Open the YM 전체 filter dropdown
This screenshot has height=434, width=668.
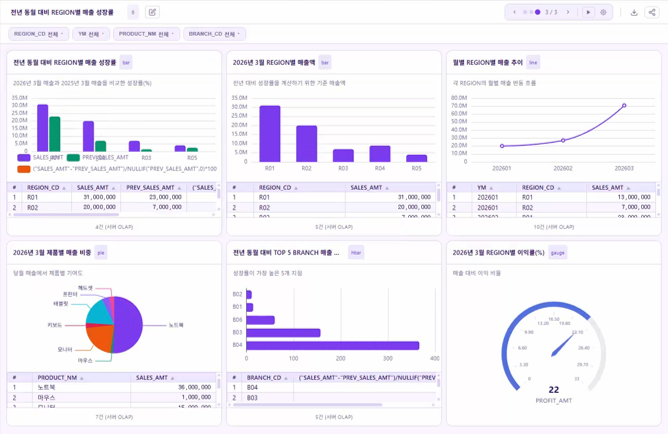91,34
